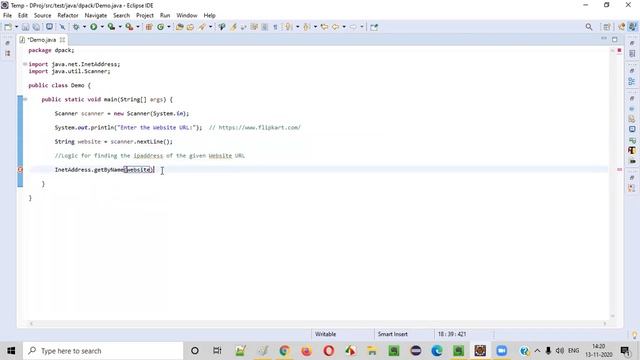Click the Search flashlight toolbar icon
Screen dimensions: 640x360
click(202, 27)
